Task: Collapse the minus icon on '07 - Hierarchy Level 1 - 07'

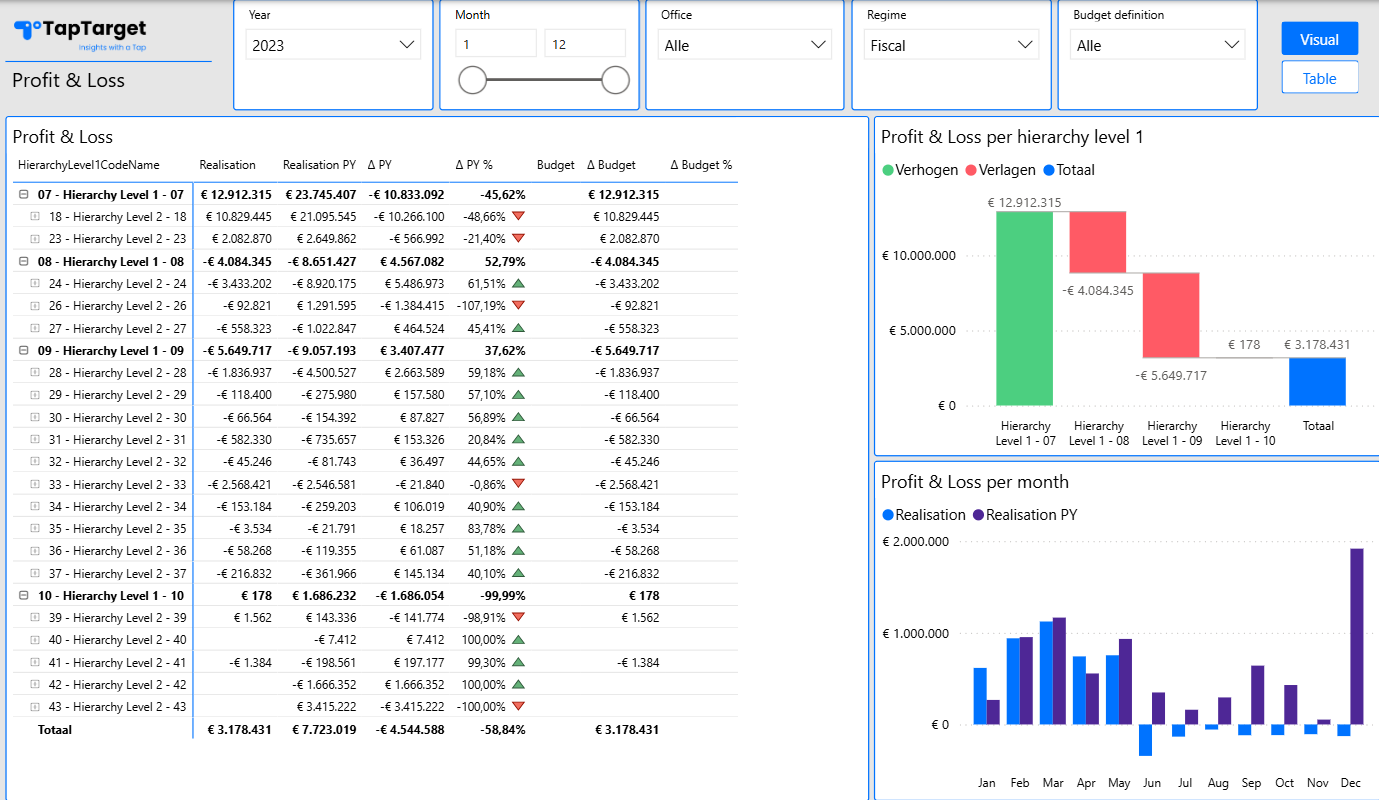Action: coord(23,194)
